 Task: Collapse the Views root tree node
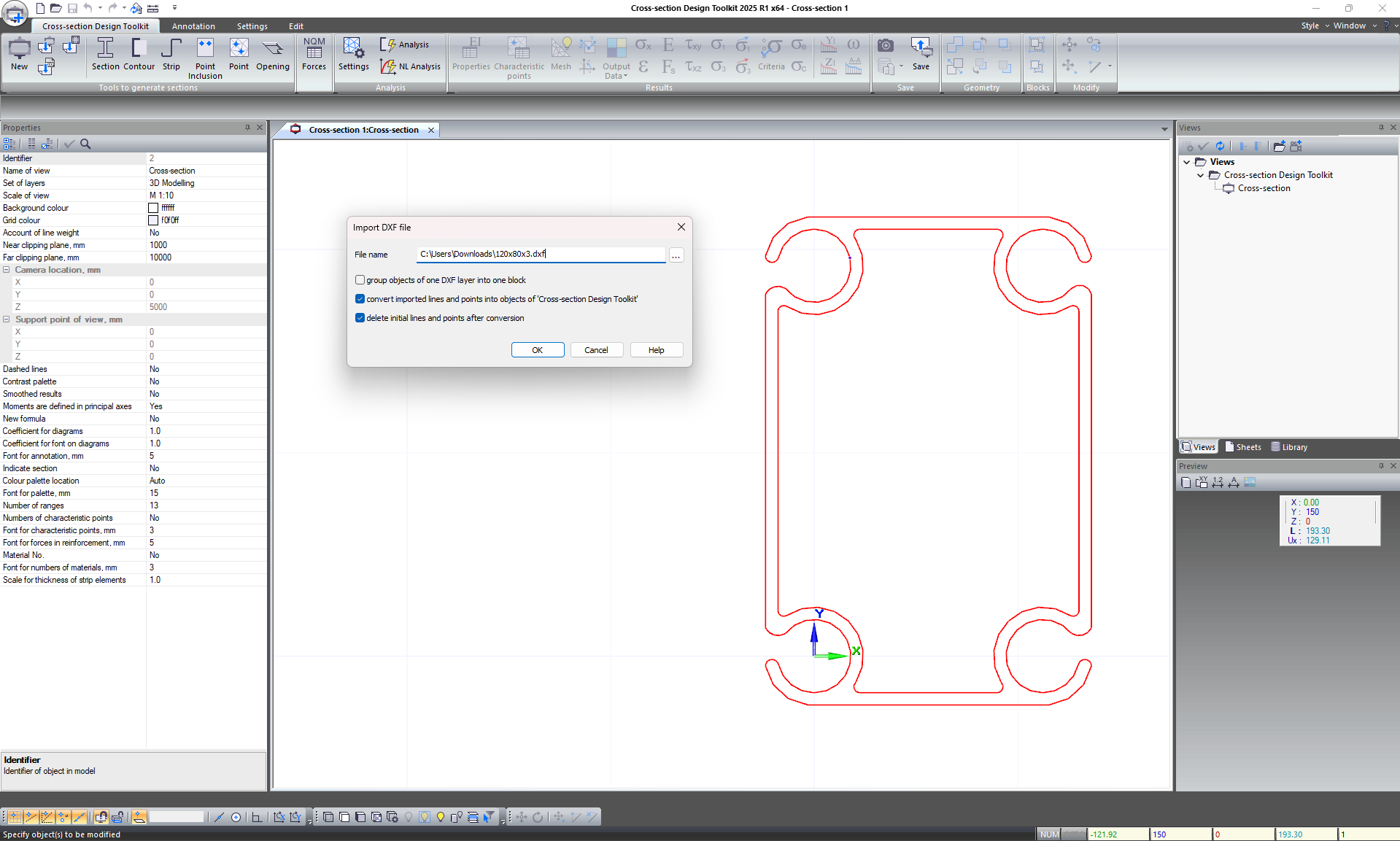1187,162
